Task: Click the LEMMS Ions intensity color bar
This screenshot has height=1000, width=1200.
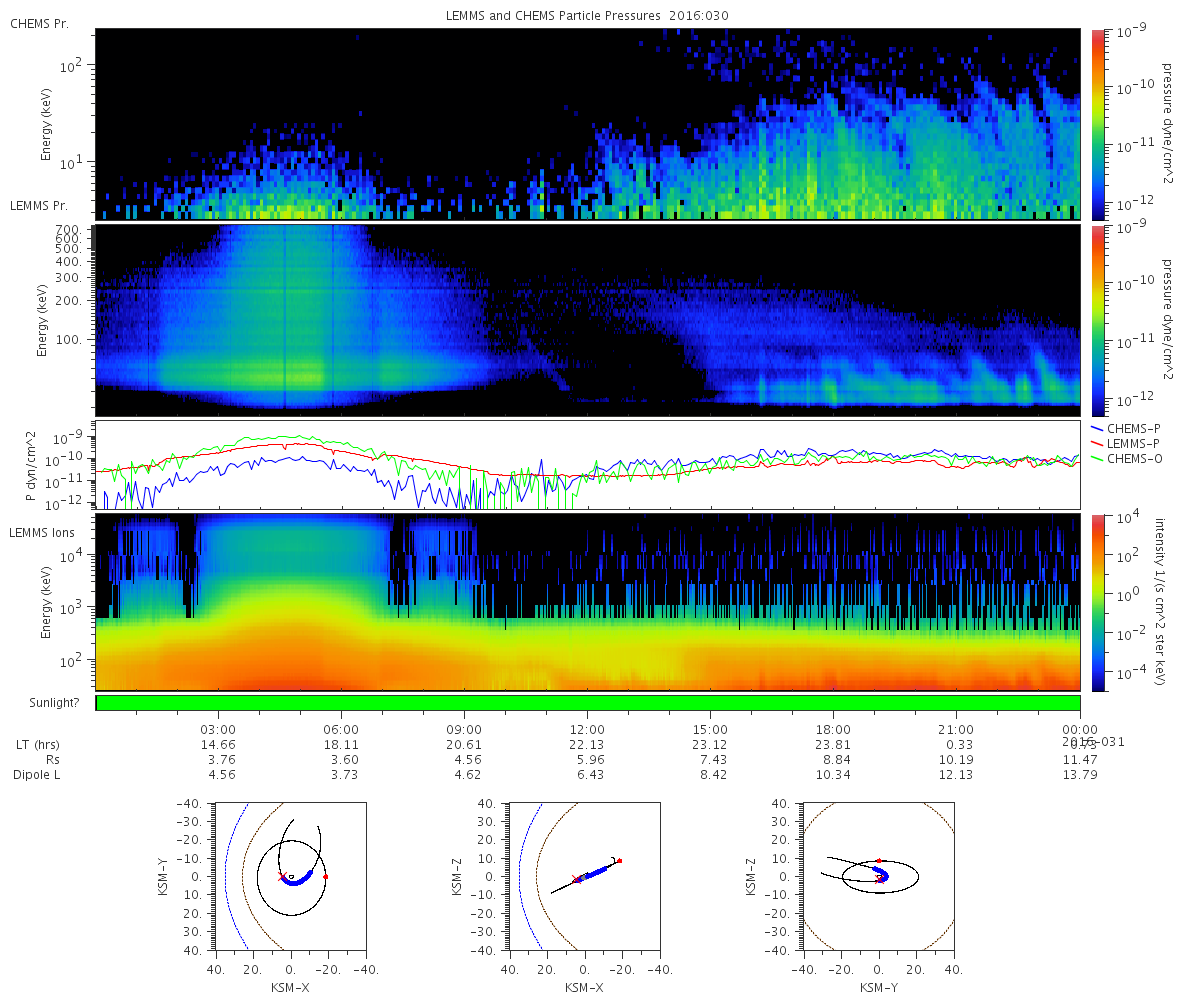Action: coord(1098,602)
